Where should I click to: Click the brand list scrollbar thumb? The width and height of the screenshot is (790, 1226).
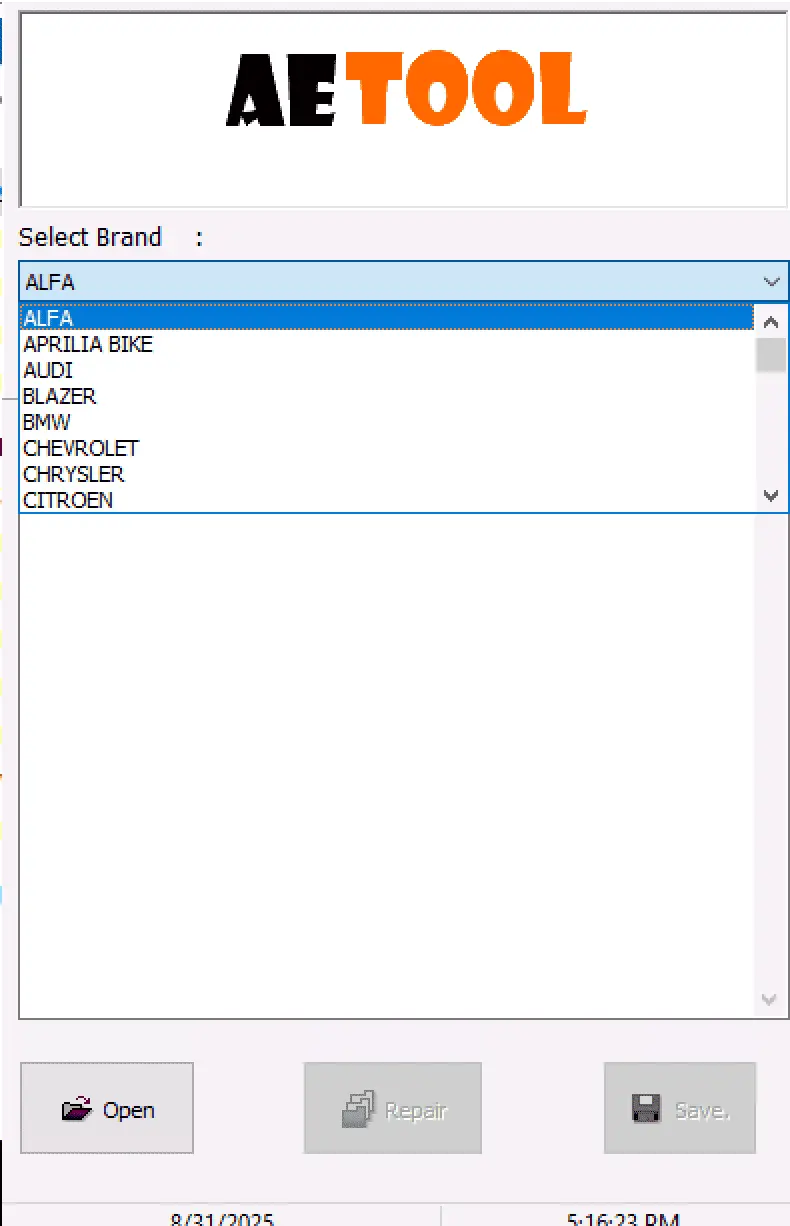tap(770, 355)
